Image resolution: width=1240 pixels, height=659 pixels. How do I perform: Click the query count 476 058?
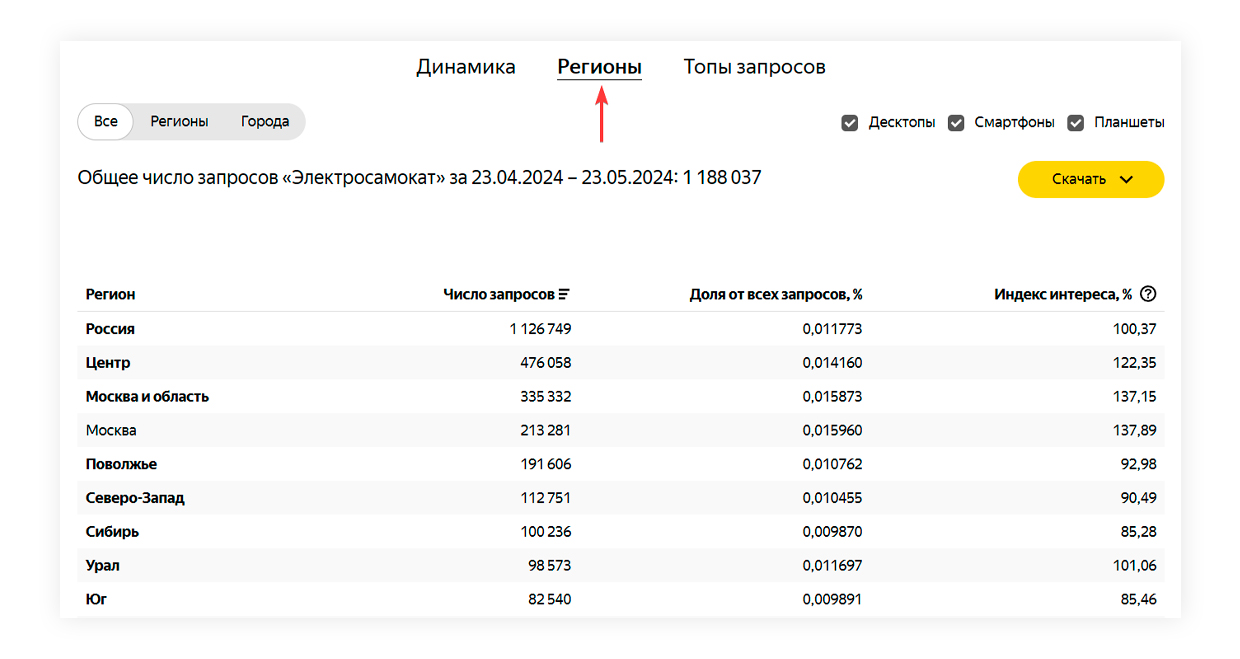(544, 363)
